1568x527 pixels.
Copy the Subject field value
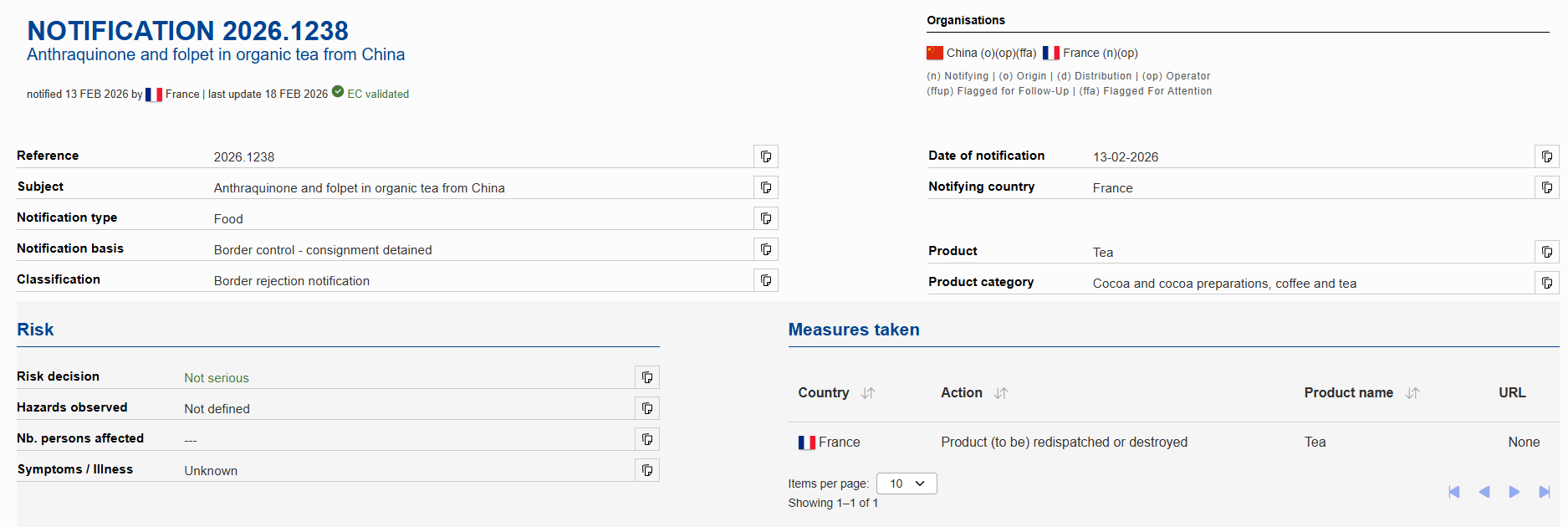coord(766,187)
